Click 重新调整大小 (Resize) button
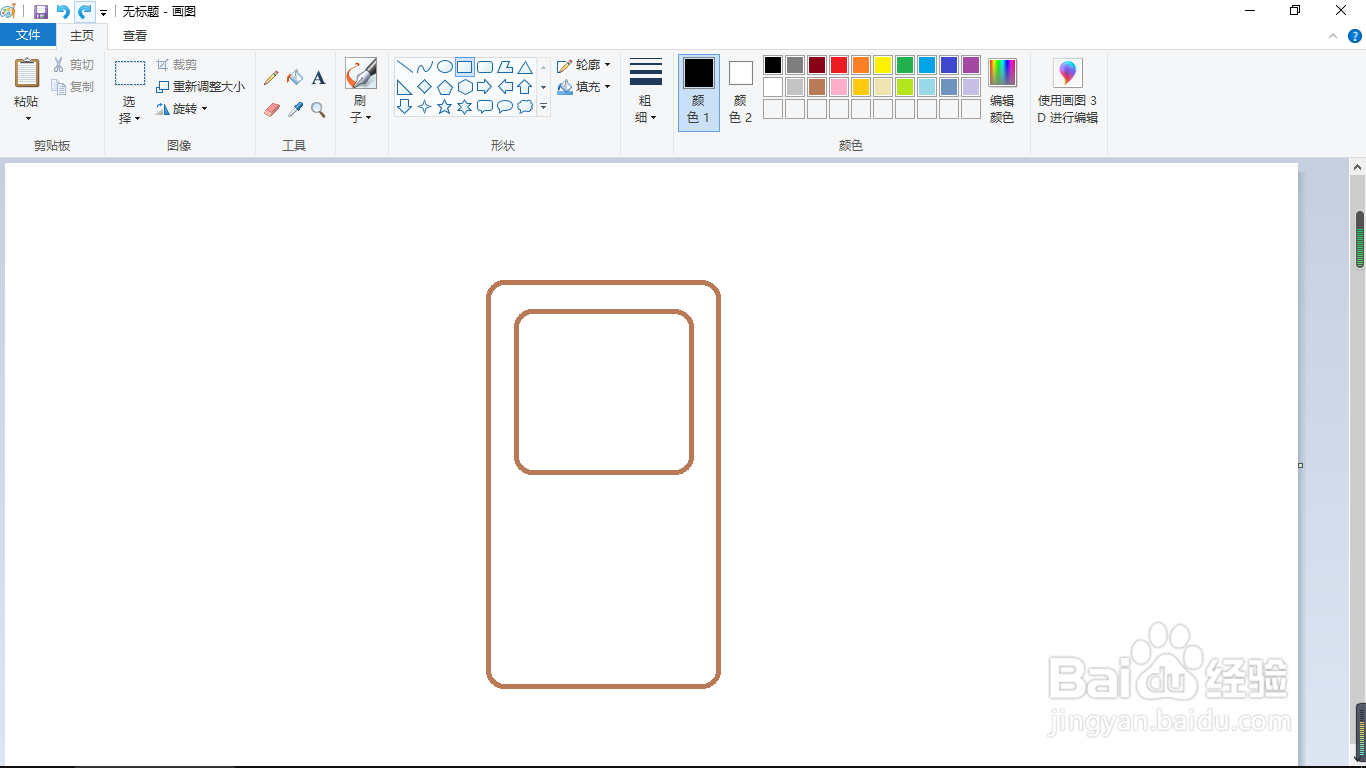The height and width of the screenshot is (768, 1366). click(x=200, y=87)
